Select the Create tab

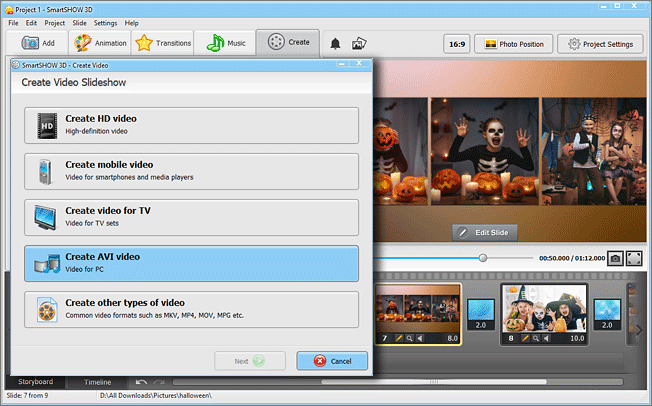[288, 42]
